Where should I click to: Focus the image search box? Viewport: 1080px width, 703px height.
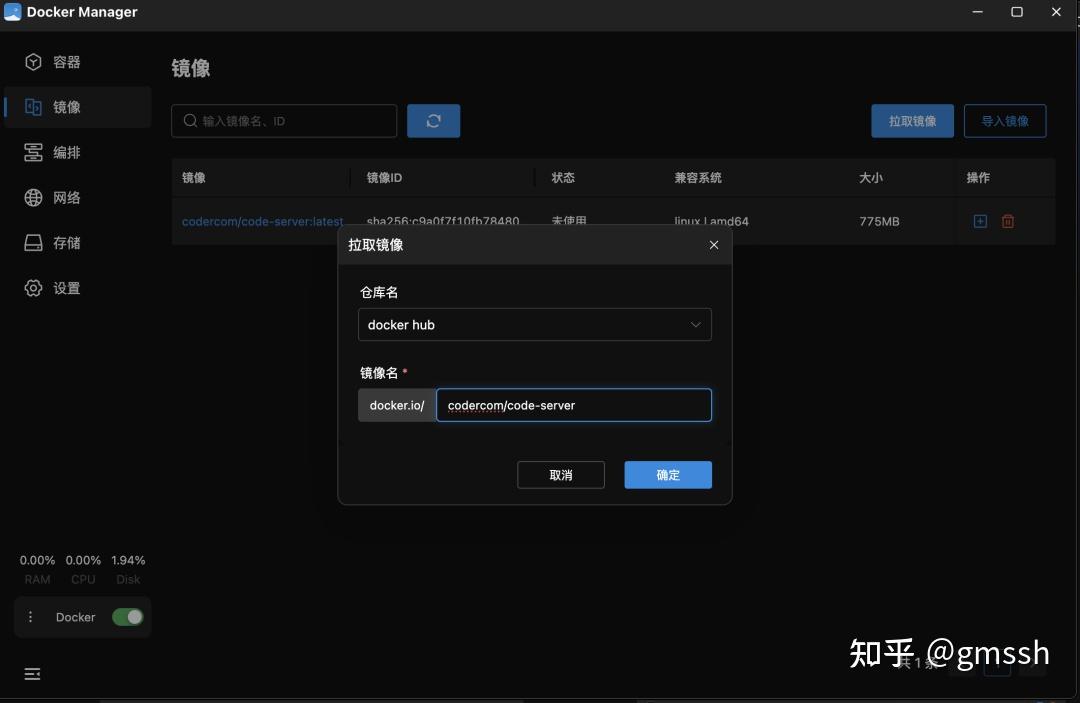pos(284,121)
